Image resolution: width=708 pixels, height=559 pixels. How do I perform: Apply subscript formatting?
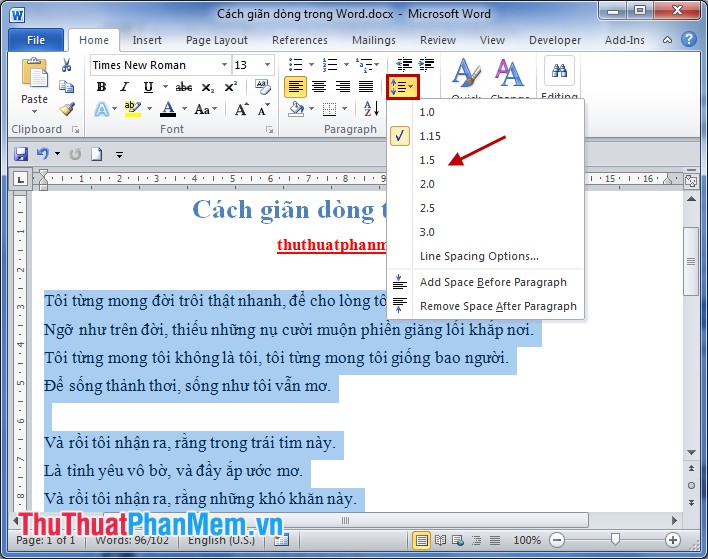[207, 87]
